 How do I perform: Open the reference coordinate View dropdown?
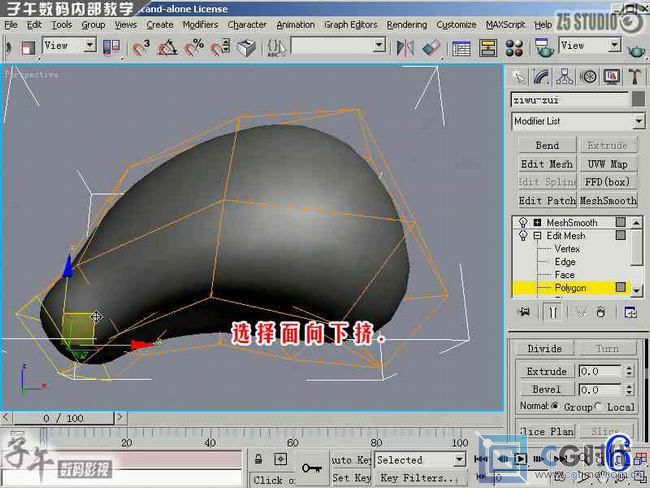(x=89, y=45)
